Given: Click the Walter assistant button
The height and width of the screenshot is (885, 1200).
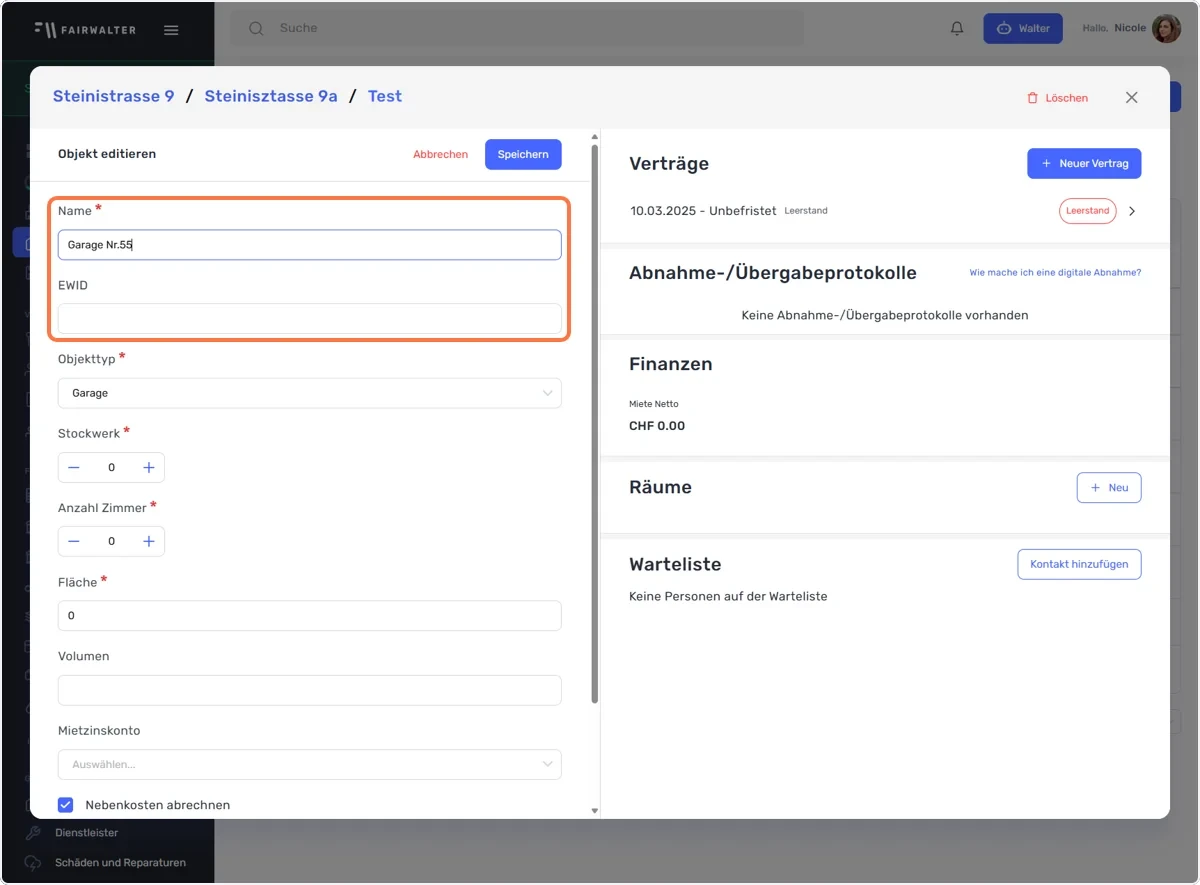Looking at the screenshot, I should 1022,28.
